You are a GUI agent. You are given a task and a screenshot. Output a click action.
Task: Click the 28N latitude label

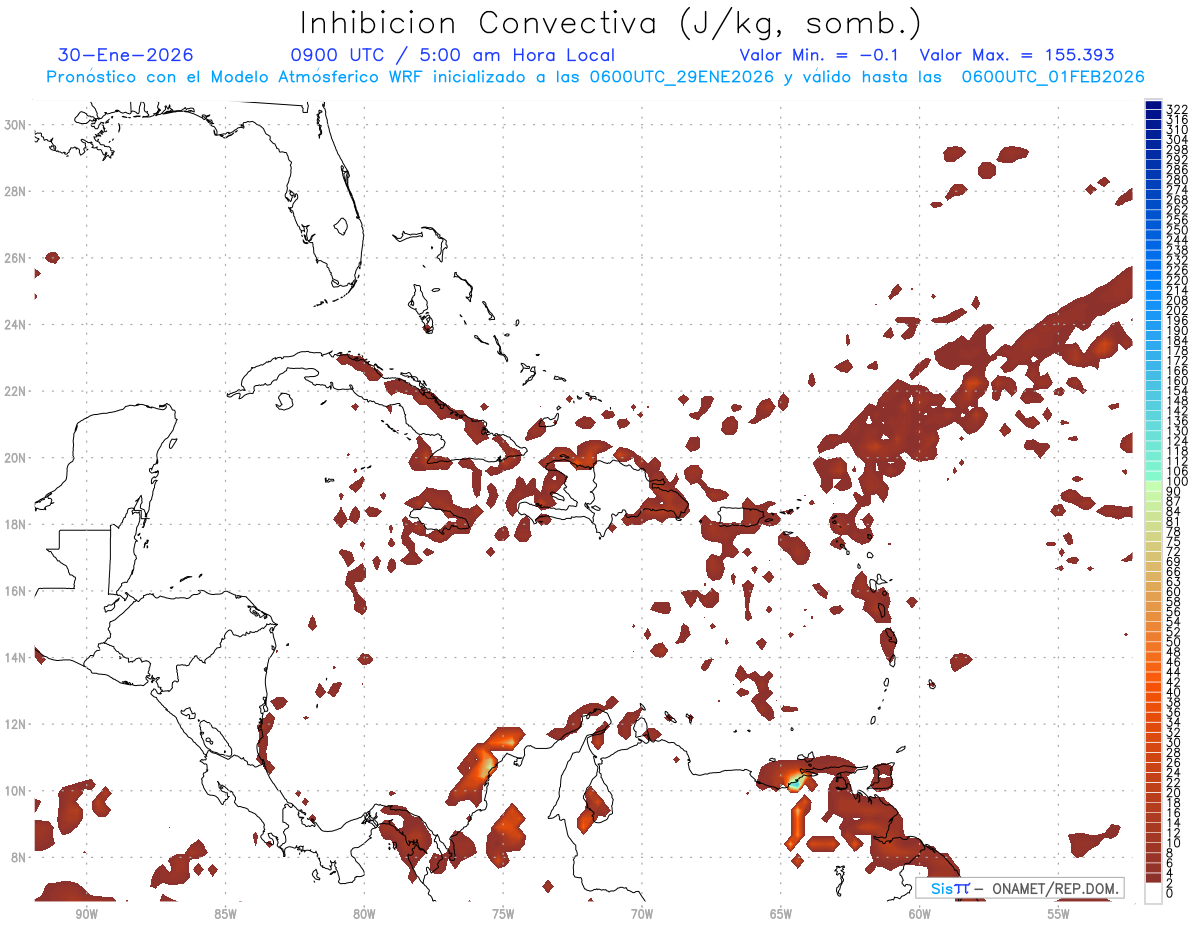(16, 191)
